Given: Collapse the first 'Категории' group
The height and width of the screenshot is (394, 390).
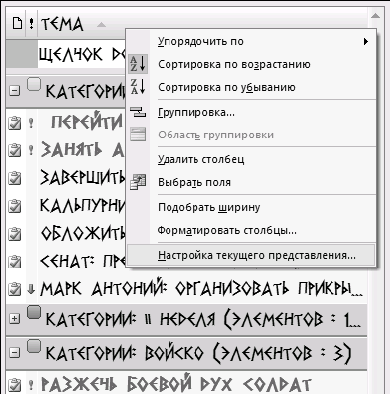Looking at the screenshot, I should (x=14, y=91).
